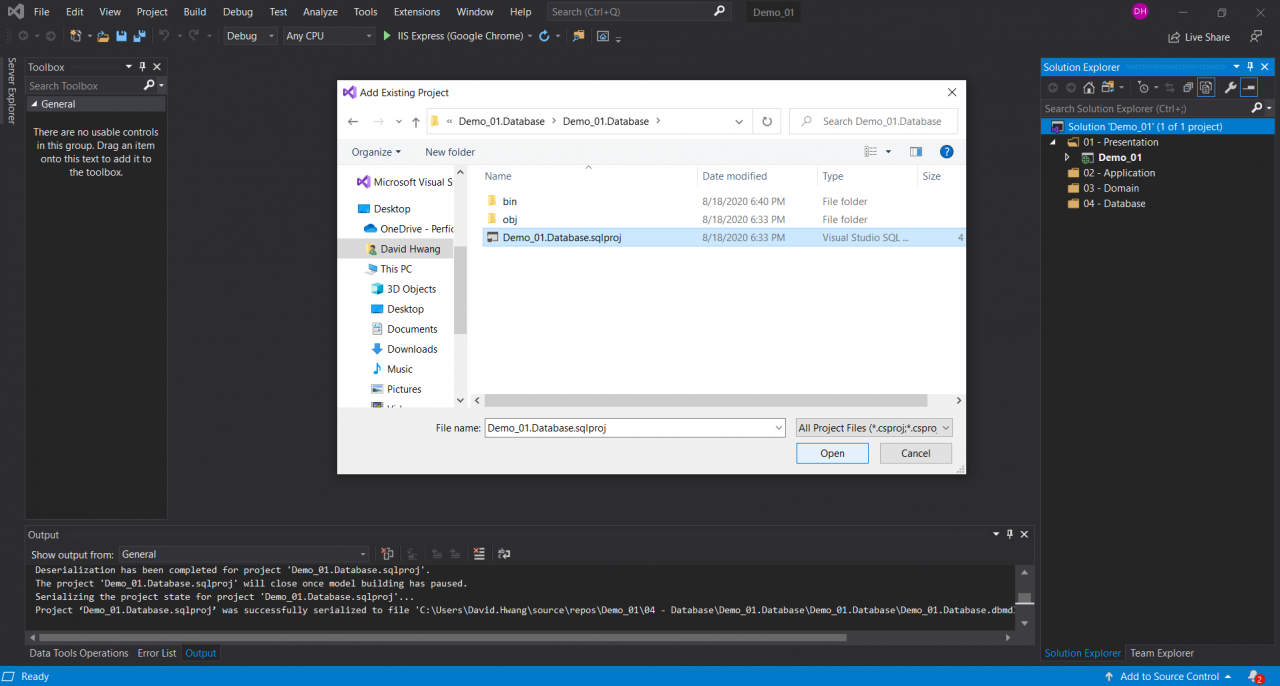Viewport: 1280px width, 686px height.
Task: Click the Refresh icon beside address bar
Action: click(x=767, y=122)
